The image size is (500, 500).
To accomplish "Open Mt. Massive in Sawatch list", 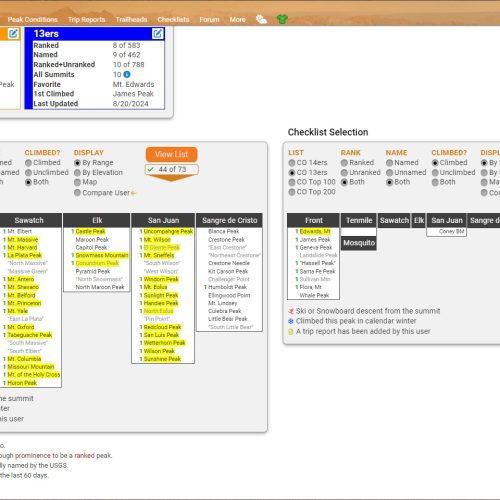I will click(23, 240).
